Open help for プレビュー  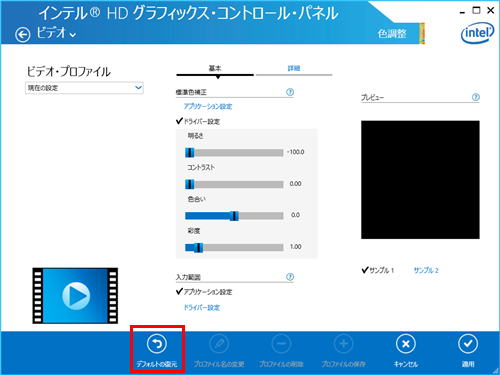[476, 97]
